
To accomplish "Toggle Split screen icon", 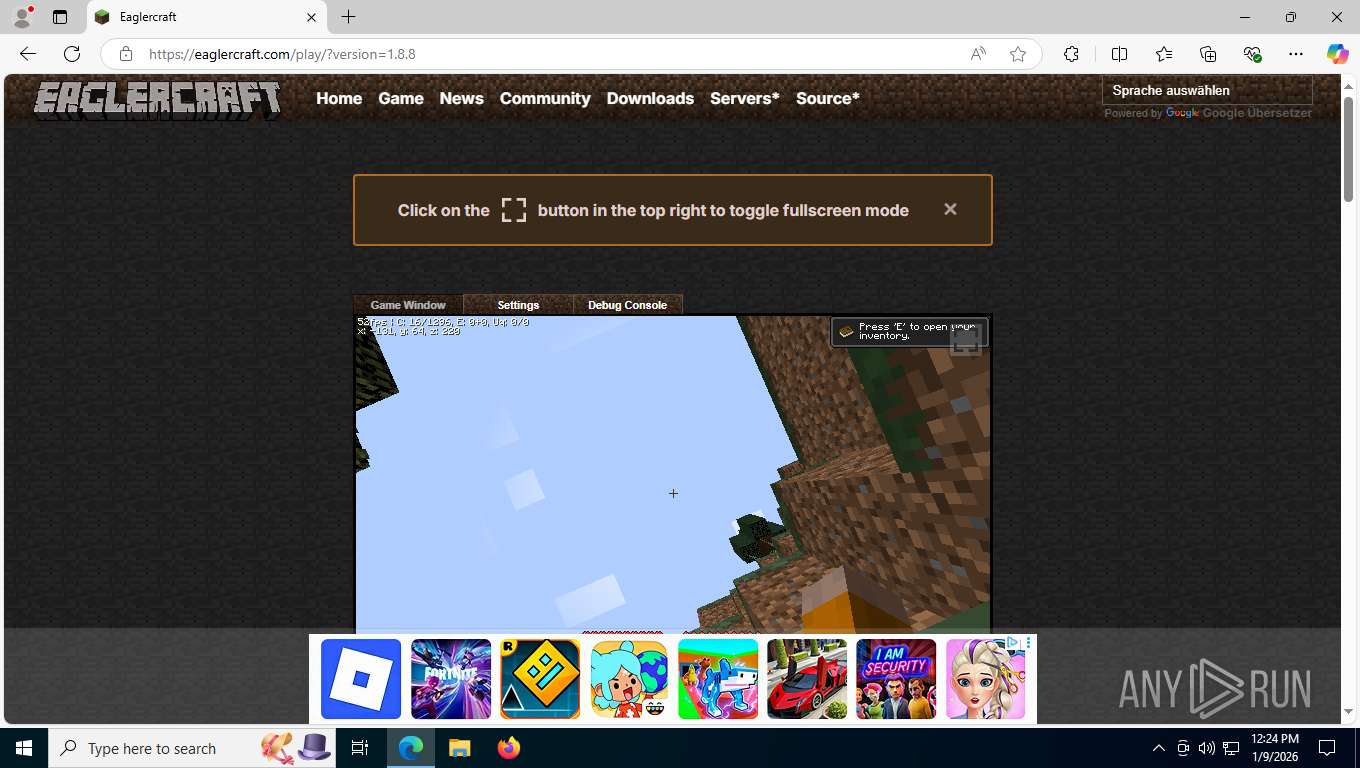I will (x=1119, y=54).
